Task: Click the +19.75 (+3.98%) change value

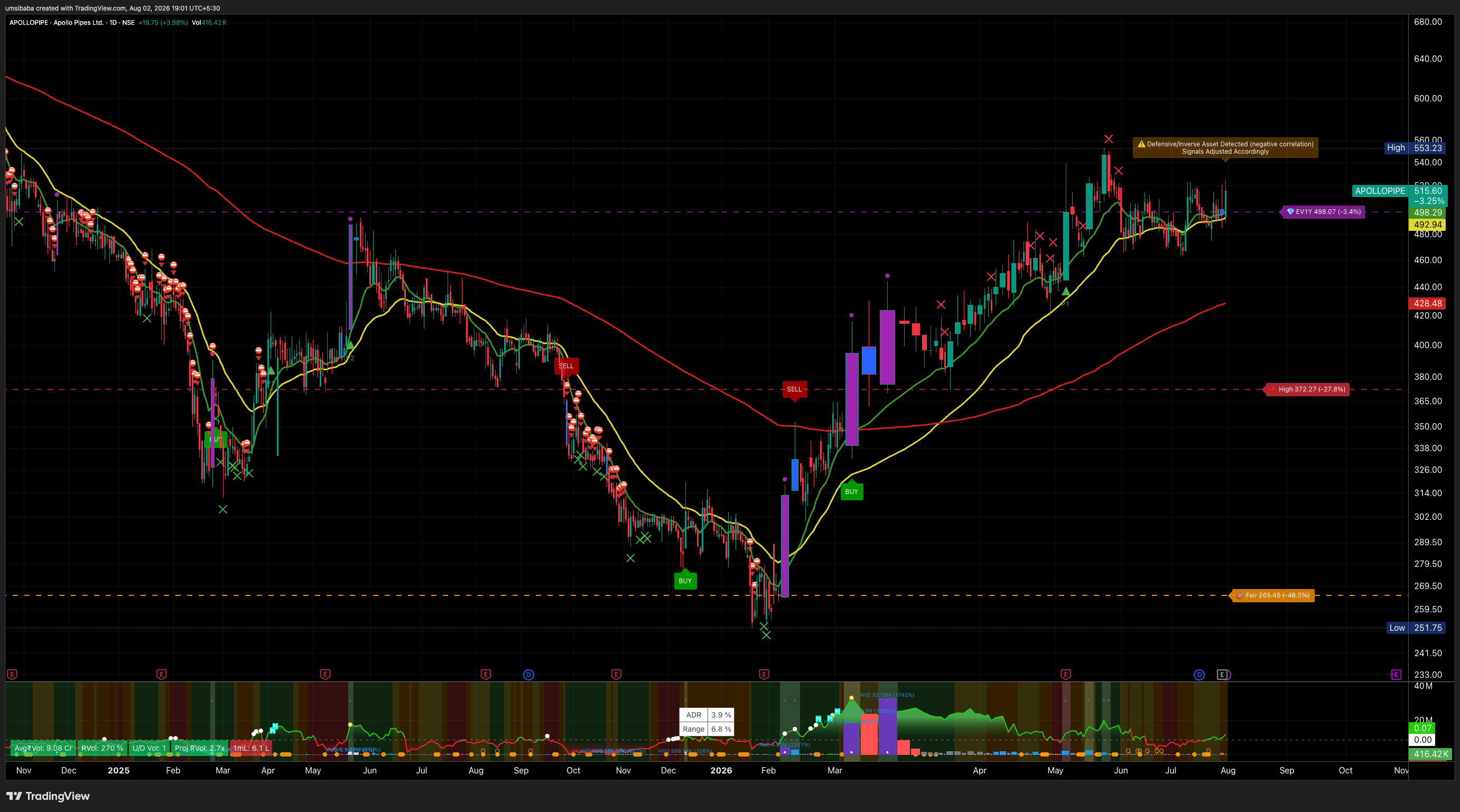Action: [x=163, y=23]
